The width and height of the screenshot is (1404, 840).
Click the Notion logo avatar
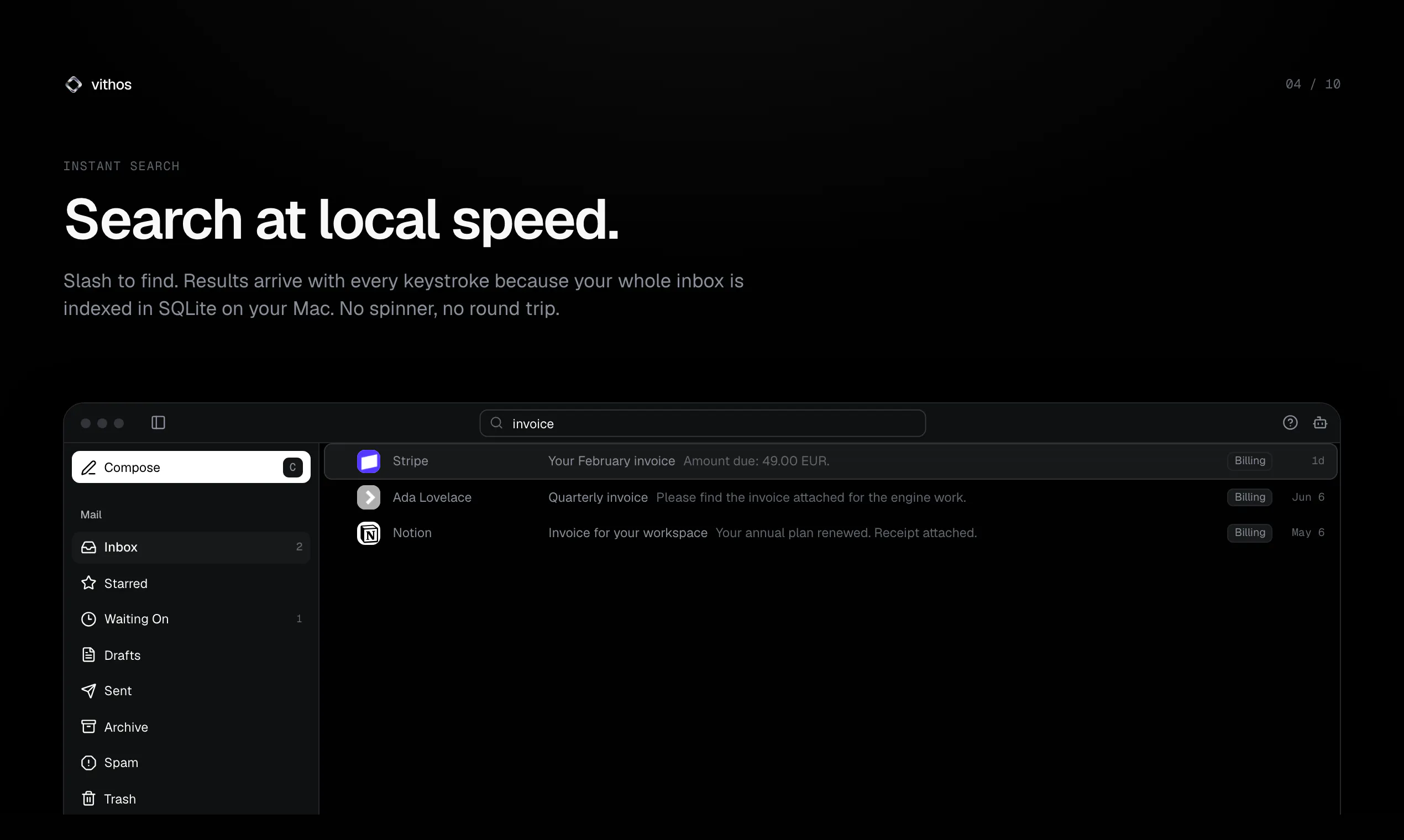point(369,533)
